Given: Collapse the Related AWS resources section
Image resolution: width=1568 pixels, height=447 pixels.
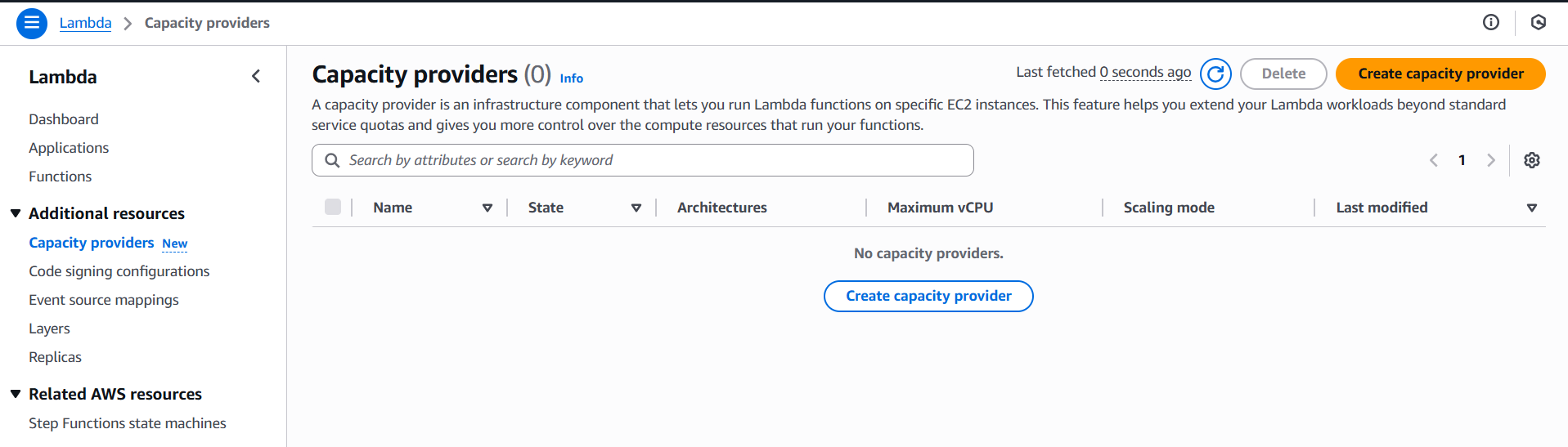Looking at the screenshot, I should click(x=16, y=394).
